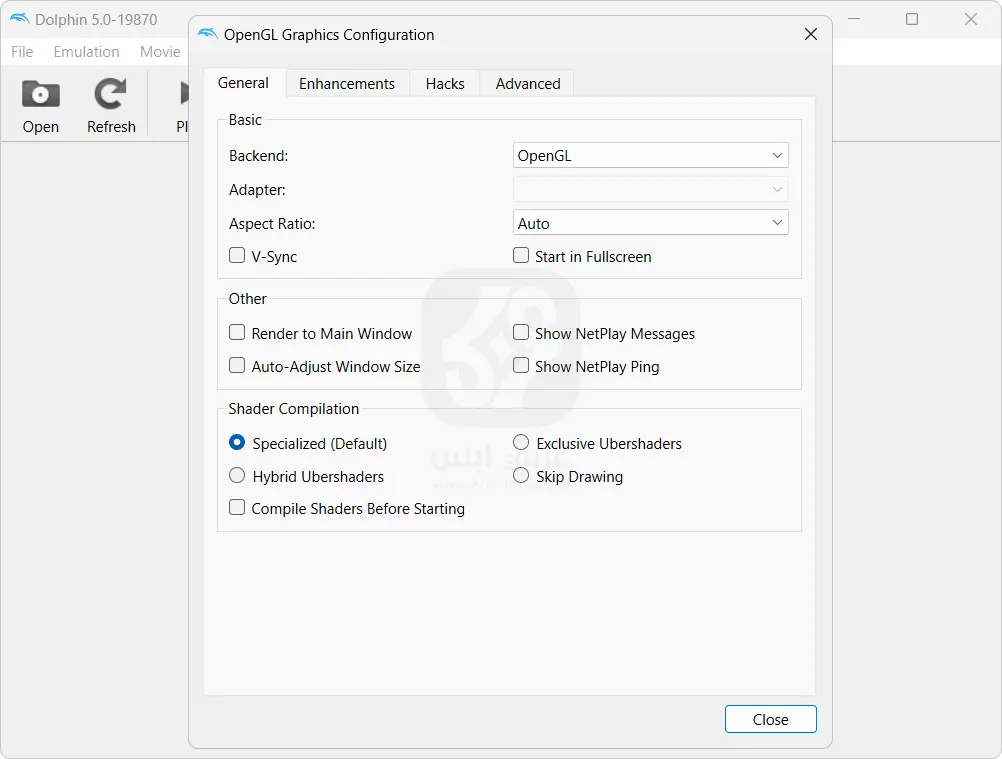Screen dimensions: 1002x759
Task: Open the Hacks tab
Action: [x=445, y=84]
